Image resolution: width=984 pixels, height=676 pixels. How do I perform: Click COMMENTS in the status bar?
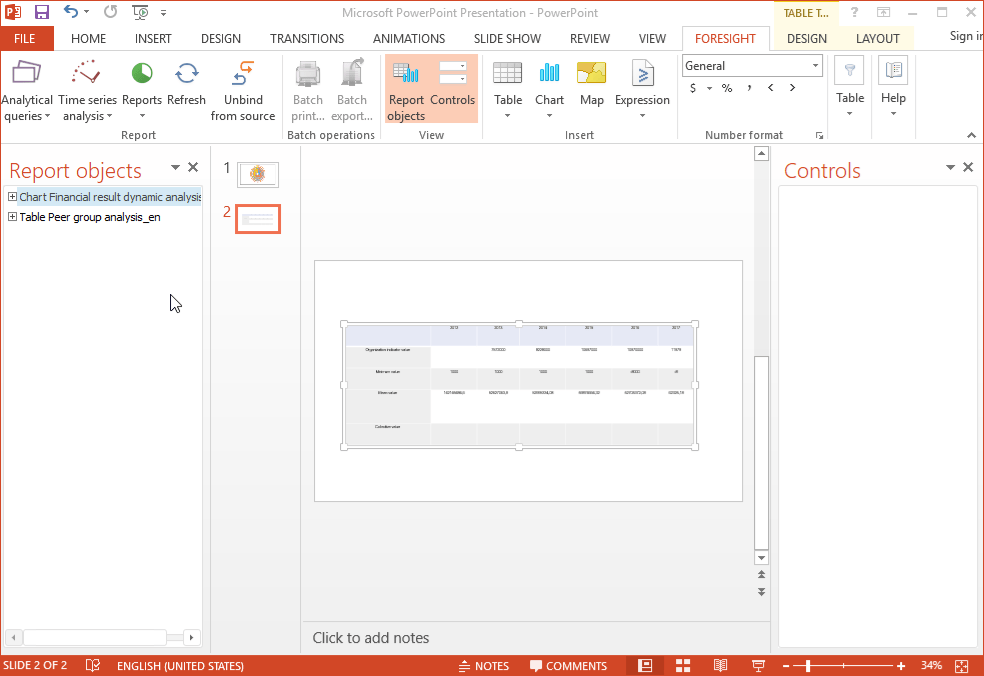tap(568, 666)
